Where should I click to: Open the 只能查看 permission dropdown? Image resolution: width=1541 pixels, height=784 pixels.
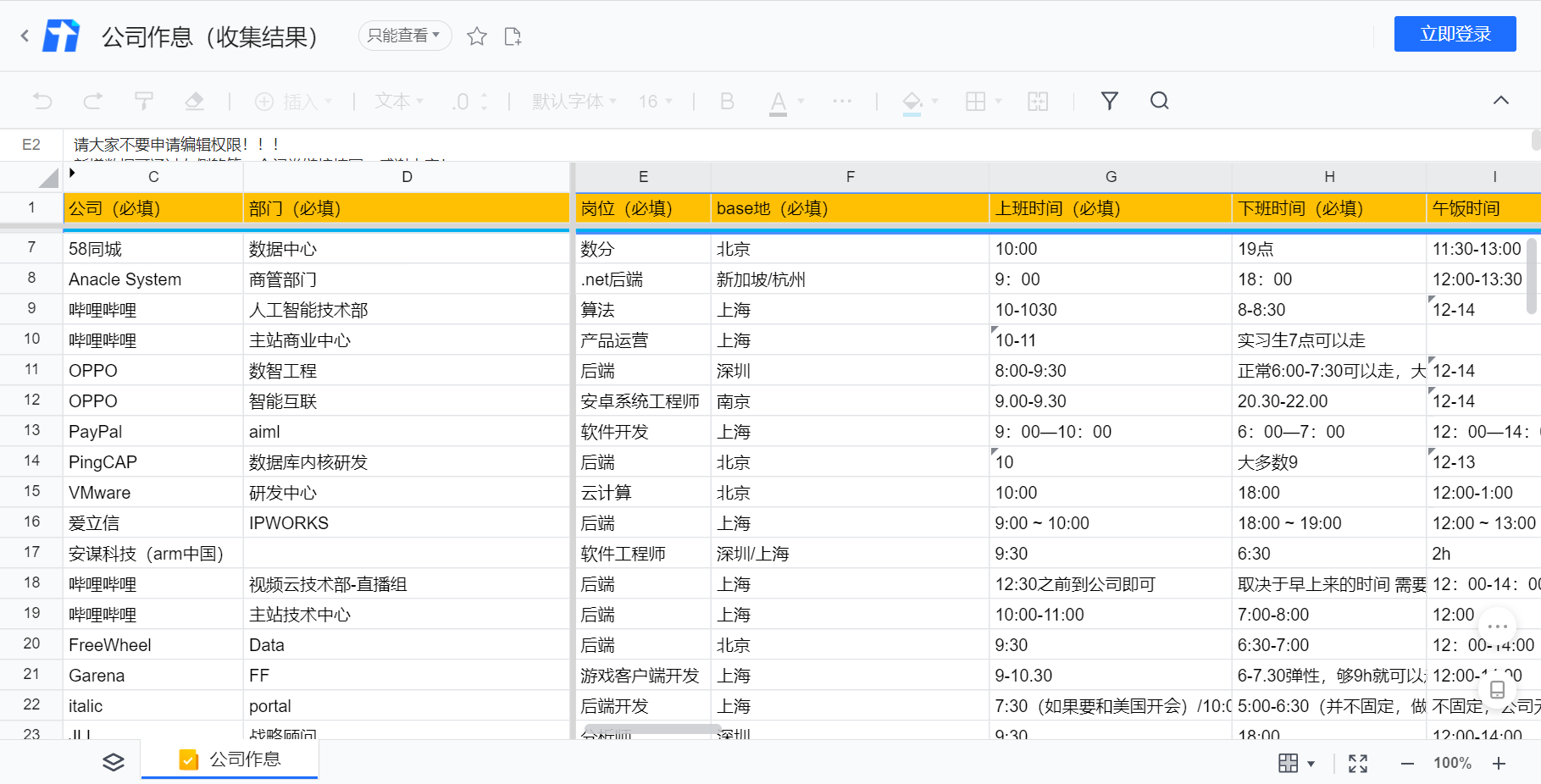pos(404,36)
